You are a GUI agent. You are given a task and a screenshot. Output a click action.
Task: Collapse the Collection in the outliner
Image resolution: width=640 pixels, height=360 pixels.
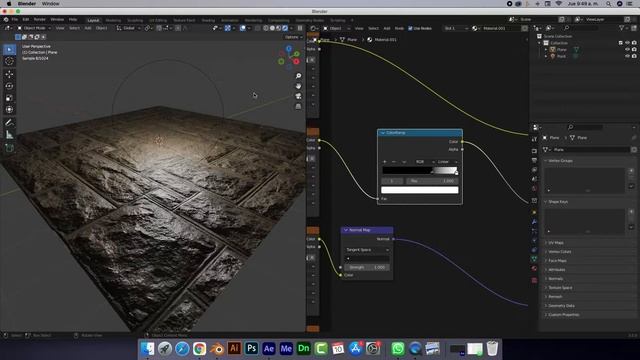tap(540, 43)
